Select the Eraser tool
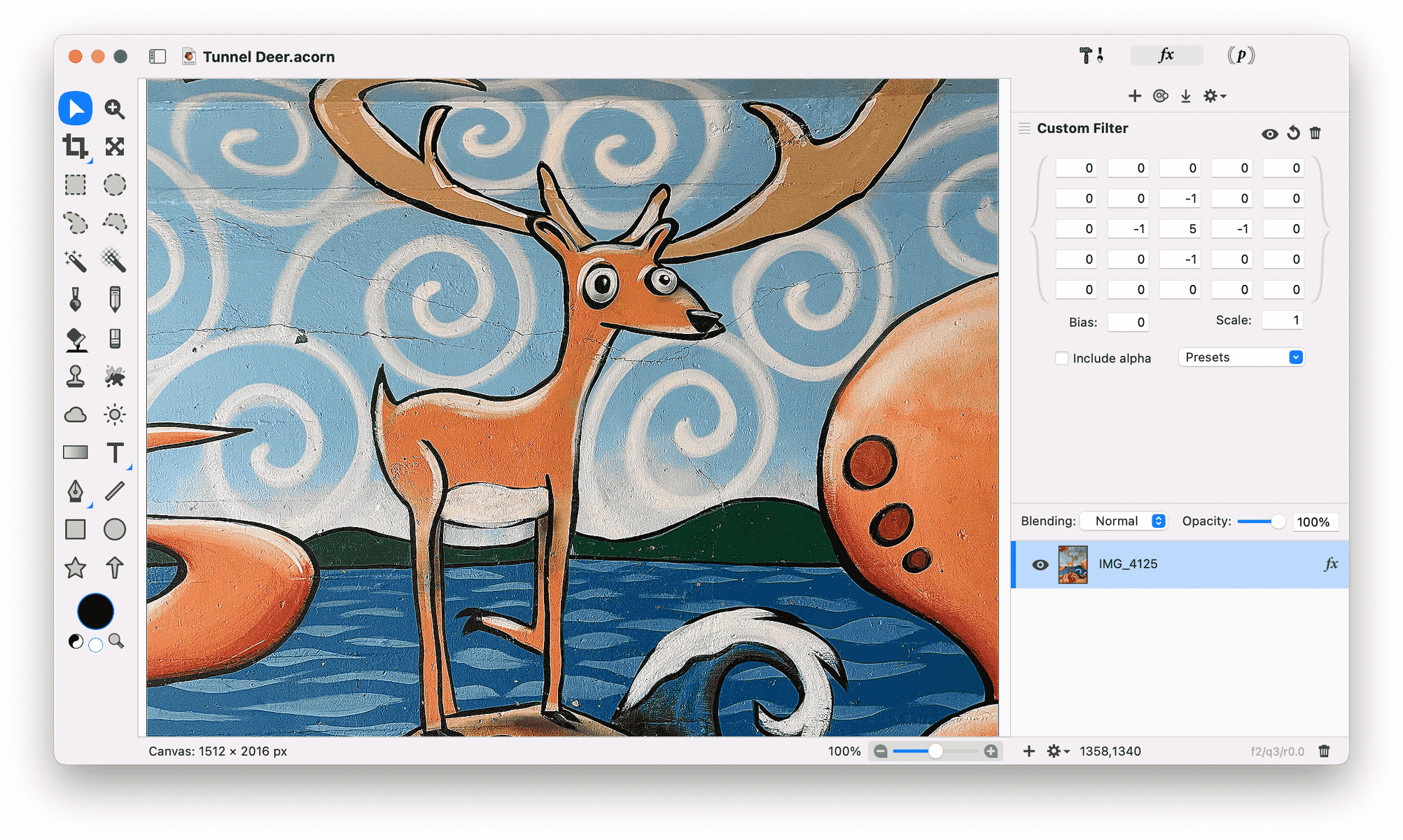 (x=115, y=339)
